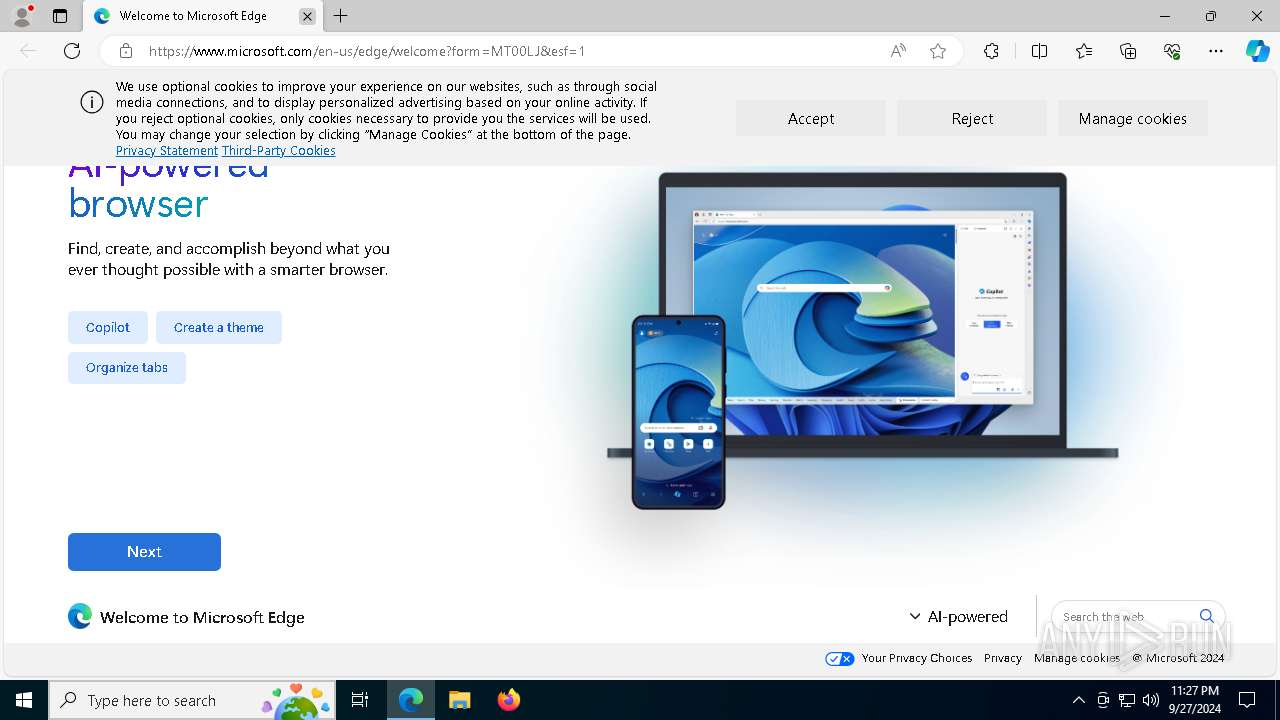Open Settings and more ellipsis menu
Image resolution: width=1280 pixels, height=720 pixels.
click(1216, 51)
